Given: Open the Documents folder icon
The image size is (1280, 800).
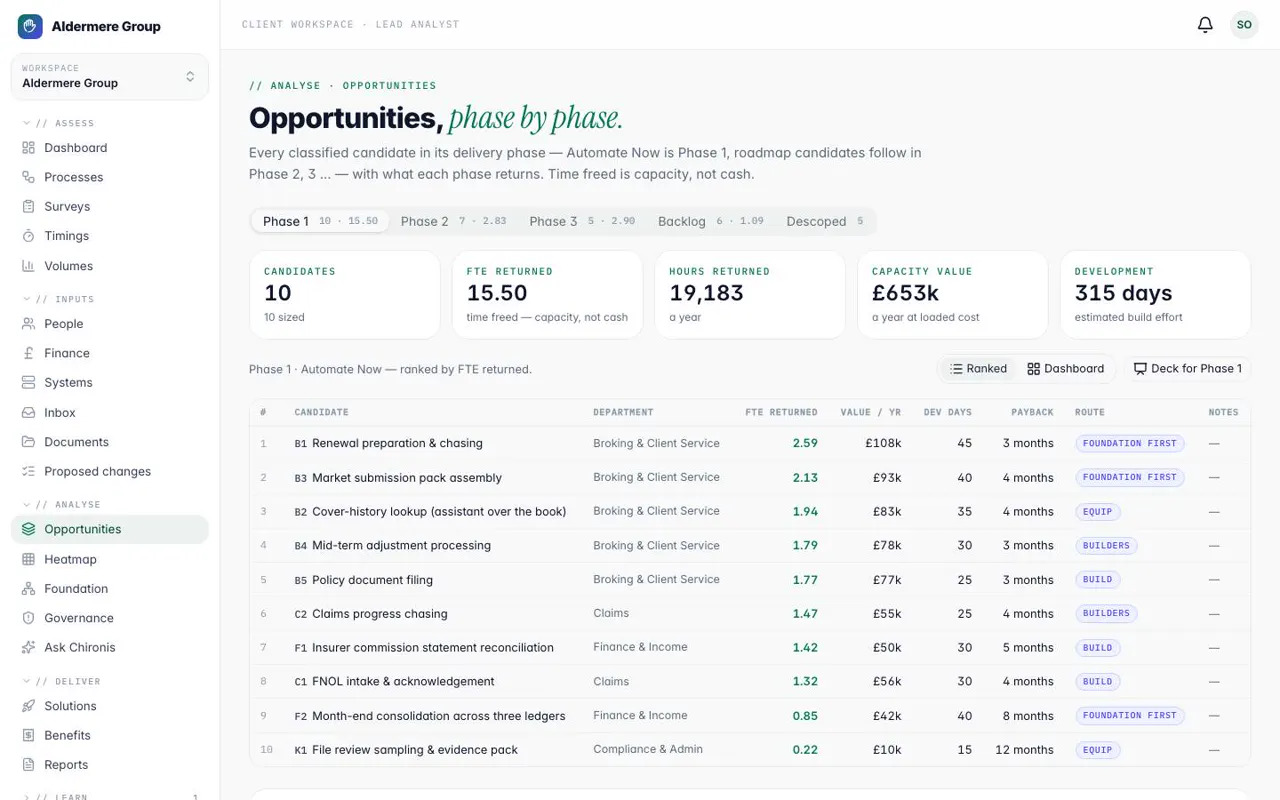Looking at the screenshot, I should [x=28, y=442].
